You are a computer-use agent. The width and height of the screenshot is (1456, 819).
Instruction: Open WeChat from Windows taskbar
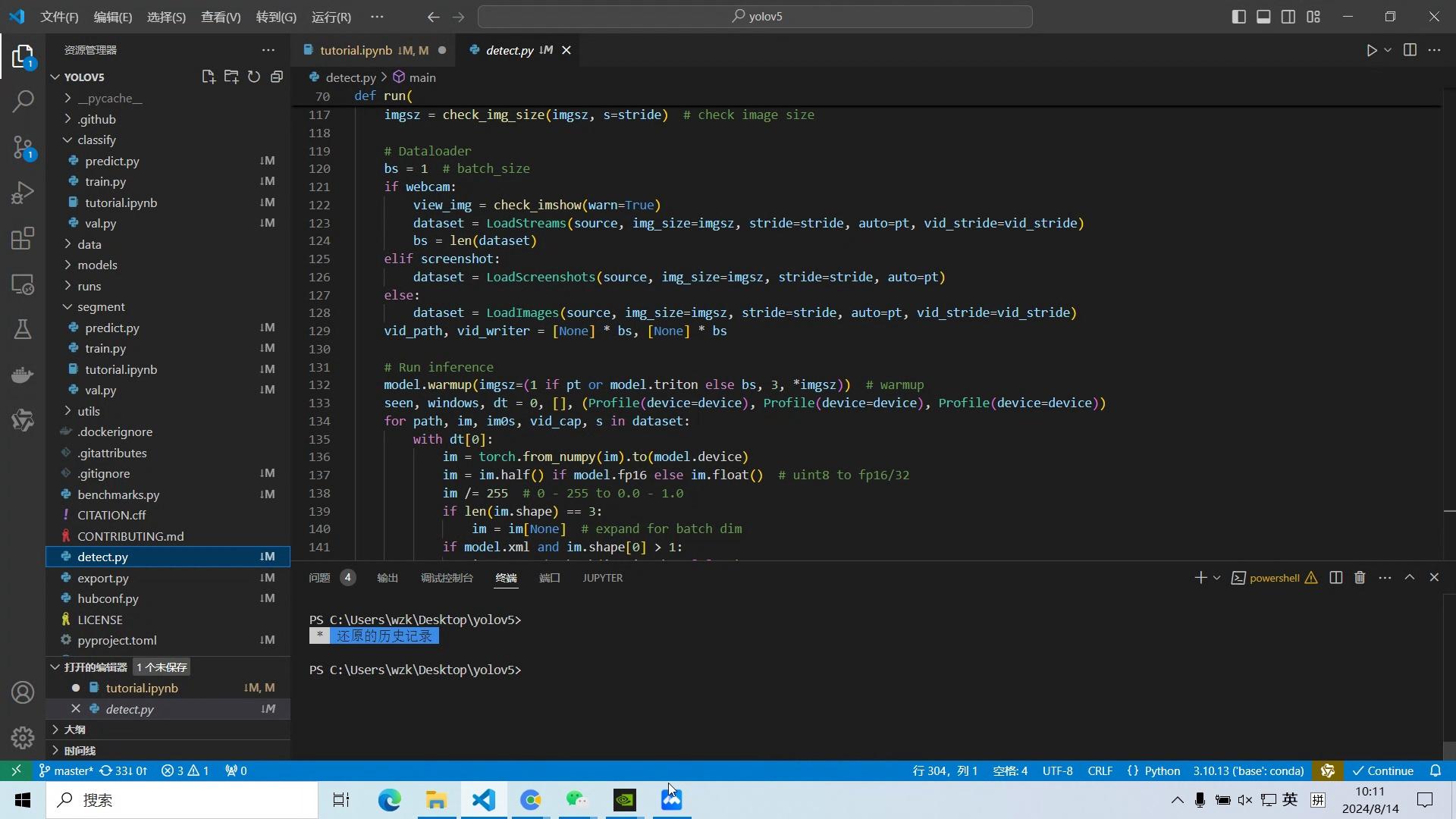(x=577, y=800)
